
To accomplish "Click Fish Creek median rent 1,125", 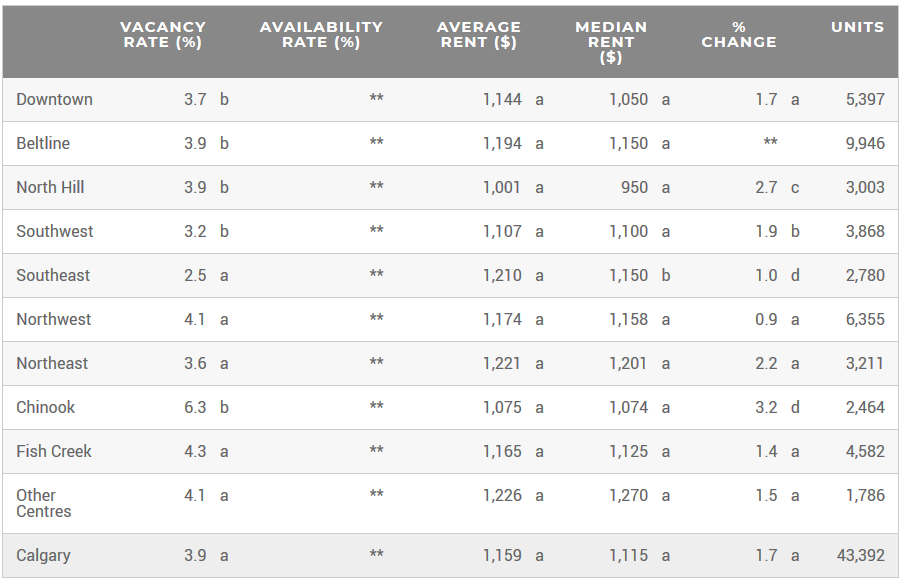I will (629, 451).
